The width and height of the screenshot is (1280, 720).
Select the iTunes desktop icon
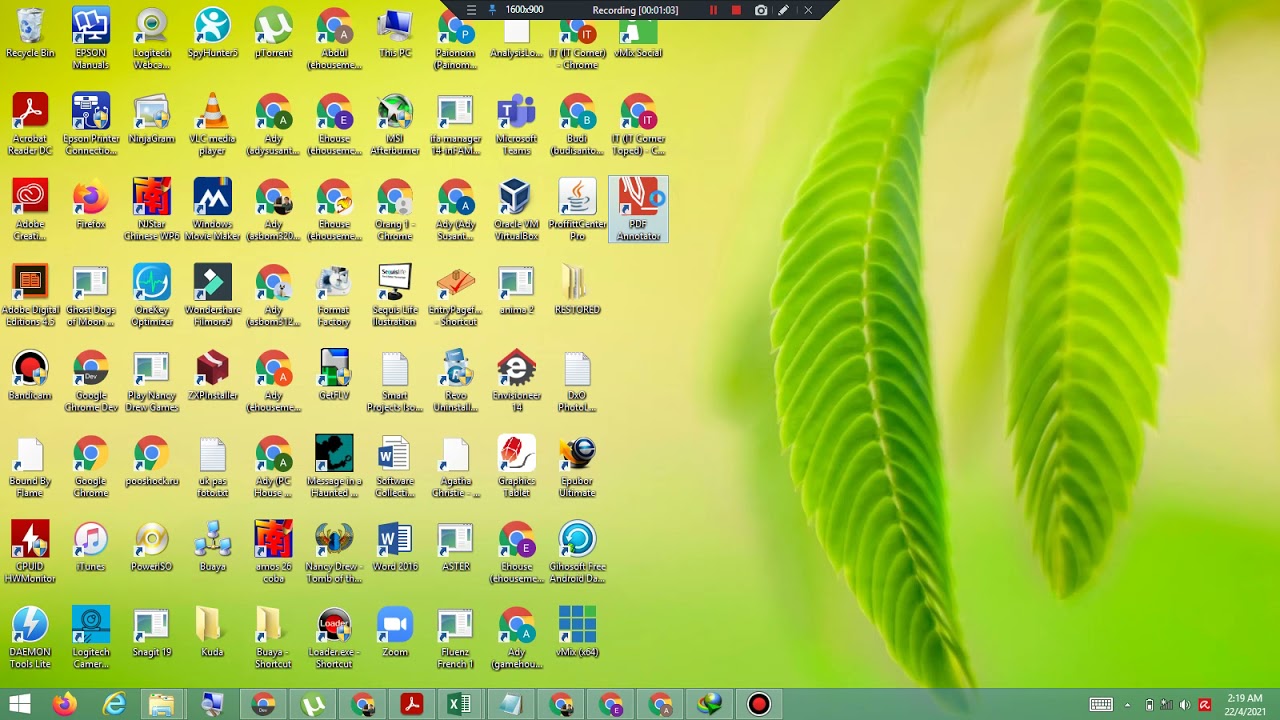(x=91, y=547)
